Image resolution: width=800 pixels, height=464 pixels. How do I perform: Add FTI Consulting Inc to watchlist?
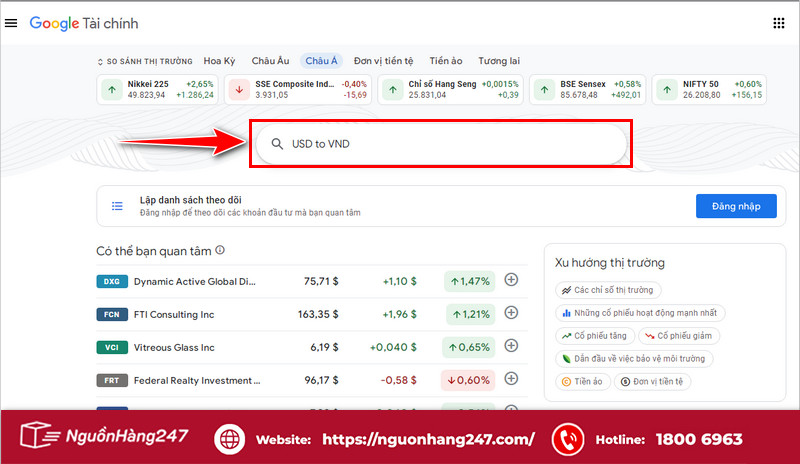pyautogui.click(x=511, y=313)
